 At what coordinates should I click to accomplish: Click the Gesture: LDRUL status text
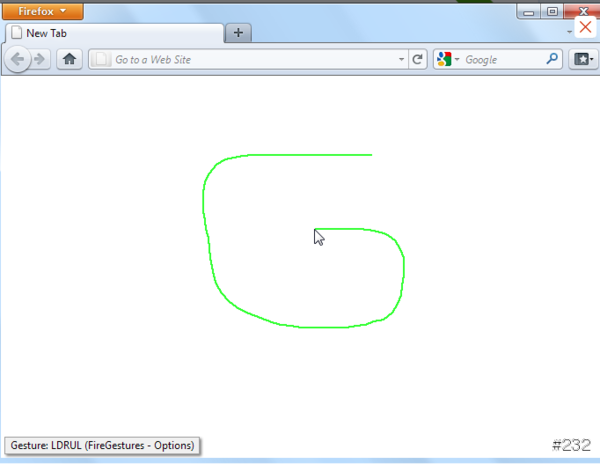click(102, 446)
